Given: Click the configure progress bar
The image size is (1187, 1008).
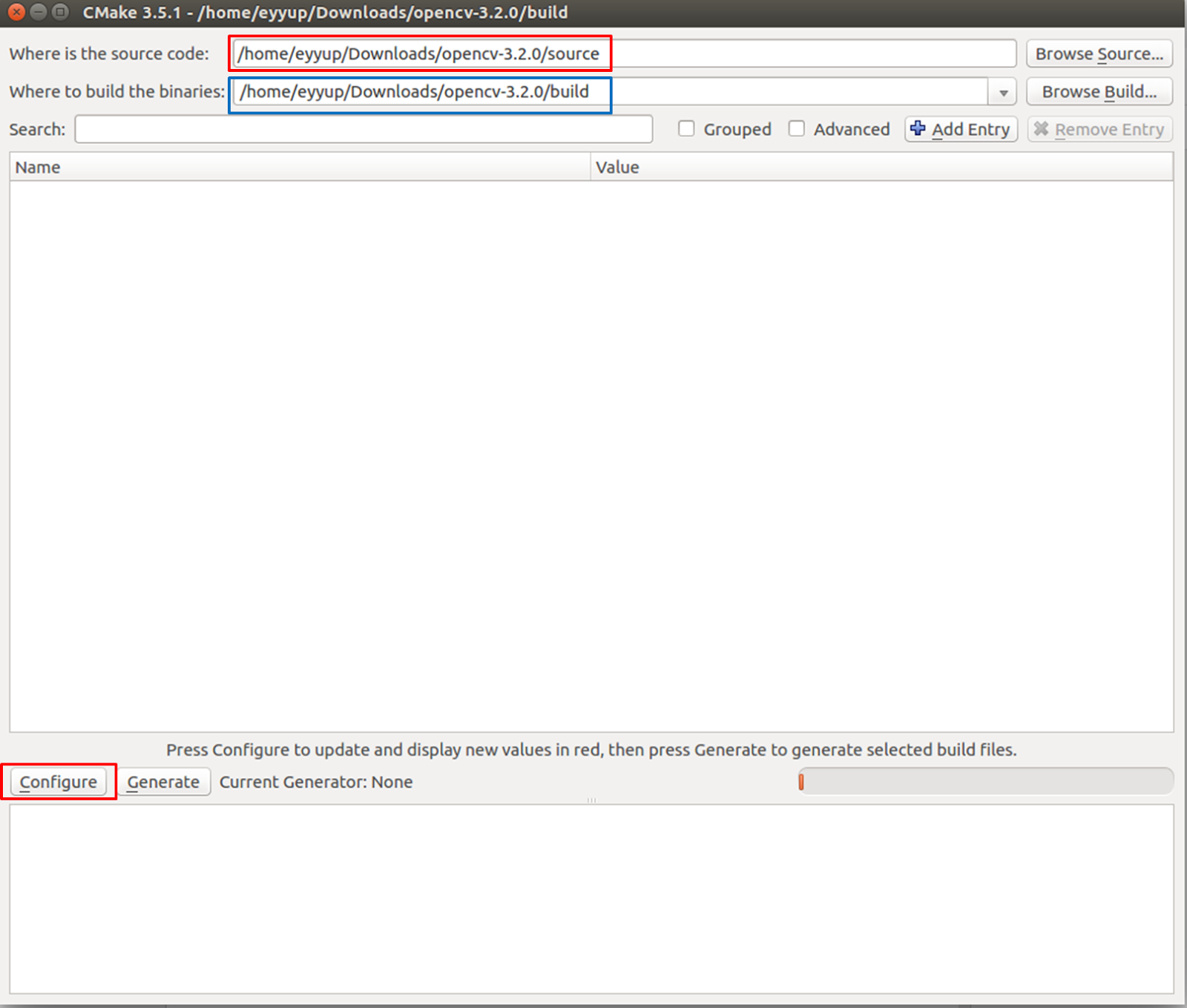Looking at the screenshot, I should click(986, 782).
